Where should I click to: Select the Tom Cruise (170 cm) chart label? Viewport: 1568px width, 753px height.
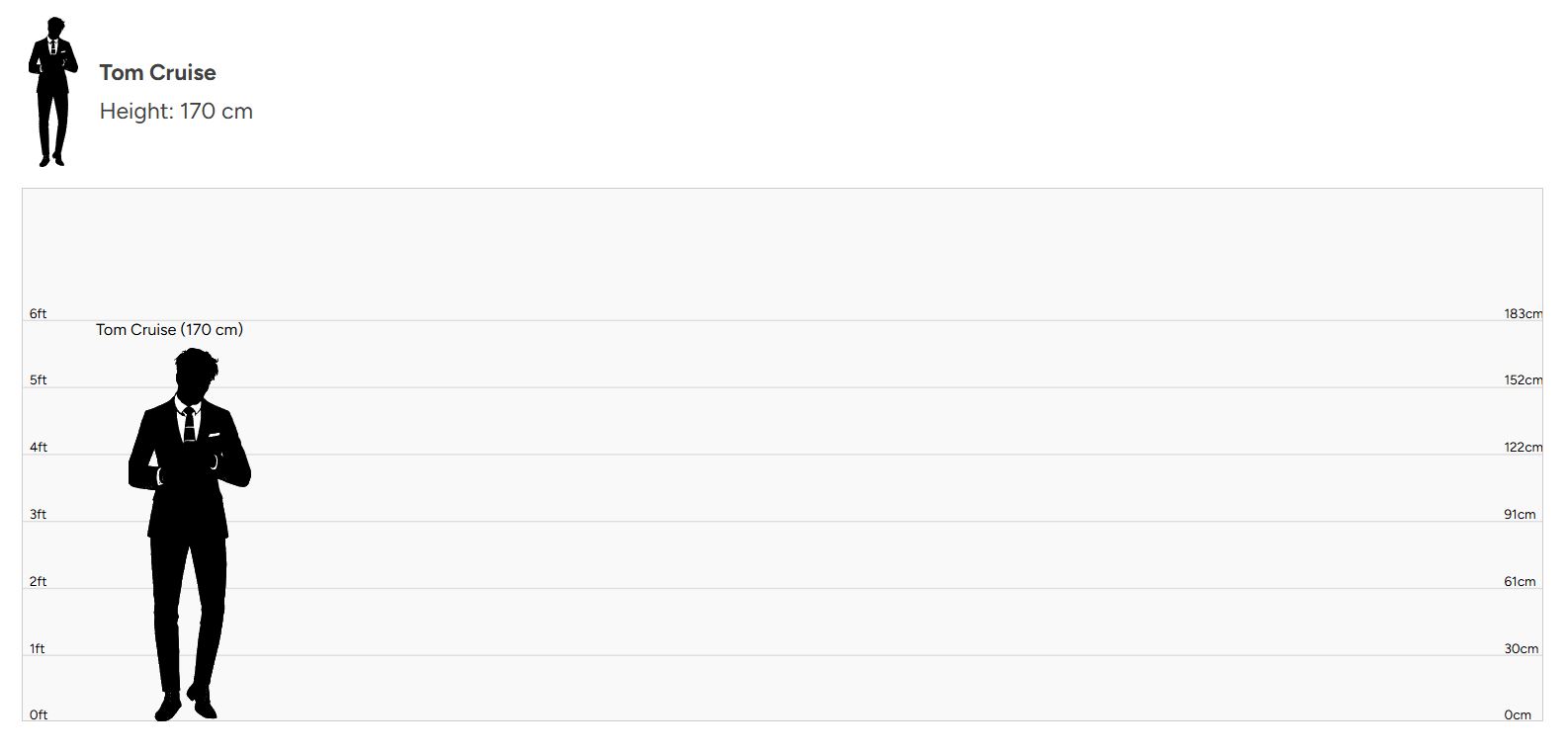(x=169, y=330)
